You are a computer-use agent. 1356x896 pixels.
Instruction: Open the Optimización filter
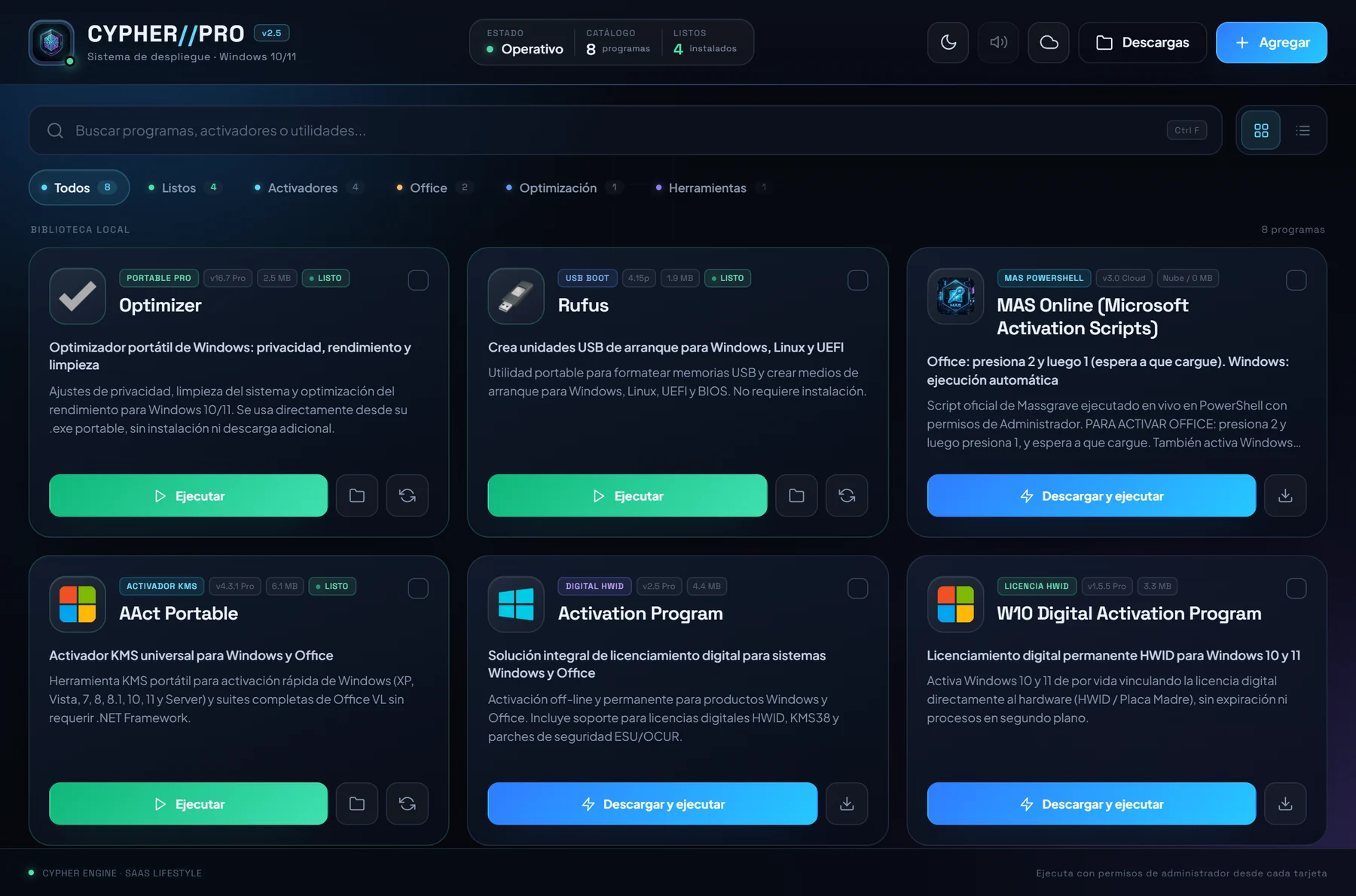pyautogui.click(x=564, y=187)
